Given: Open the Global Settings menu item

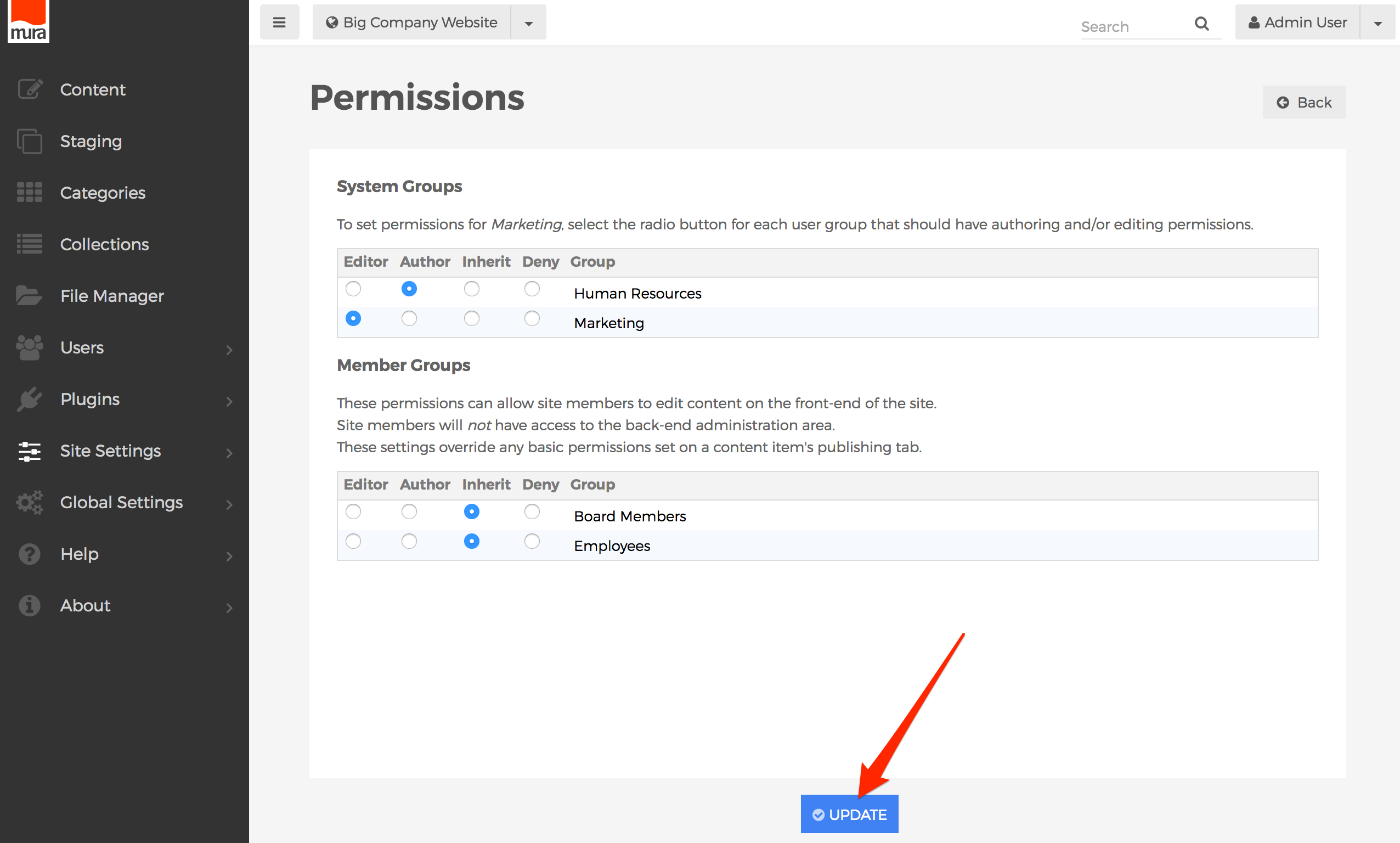Looking at the screenshot, I should pos(121,502).
